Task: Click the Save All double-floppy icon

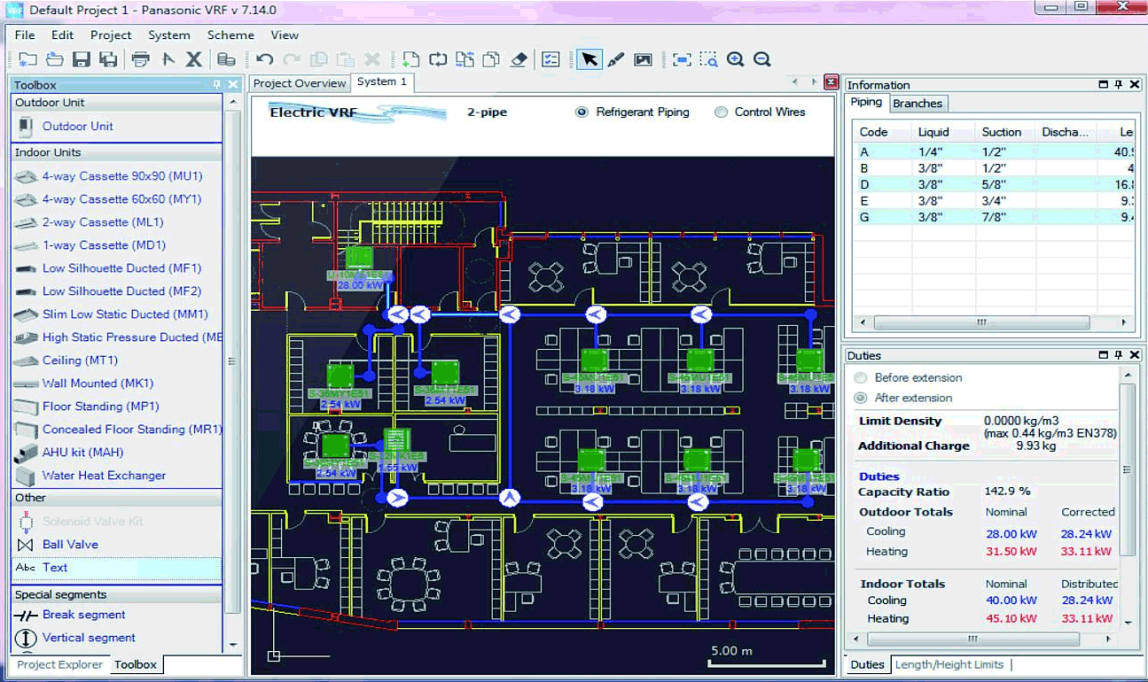Action: [x=108, y=59]
